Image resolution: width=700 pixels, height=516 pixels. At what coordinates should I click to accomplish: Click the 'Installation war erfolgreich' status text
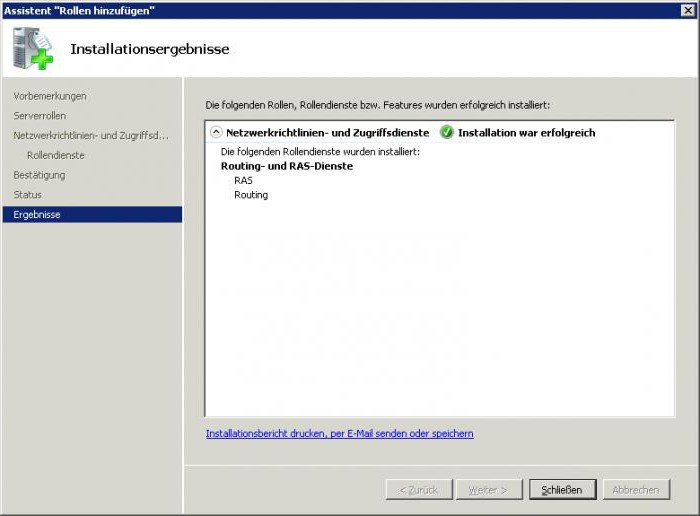pos(526,132)
